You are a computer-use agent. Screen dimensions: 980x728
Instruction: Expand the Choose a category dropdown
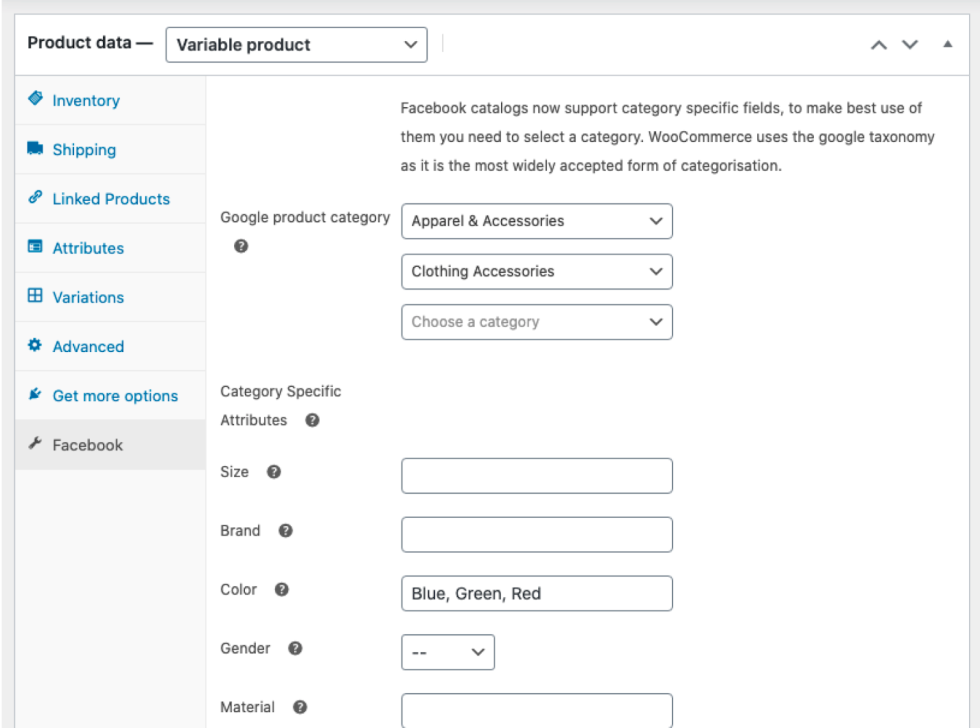tap(536, 322)
